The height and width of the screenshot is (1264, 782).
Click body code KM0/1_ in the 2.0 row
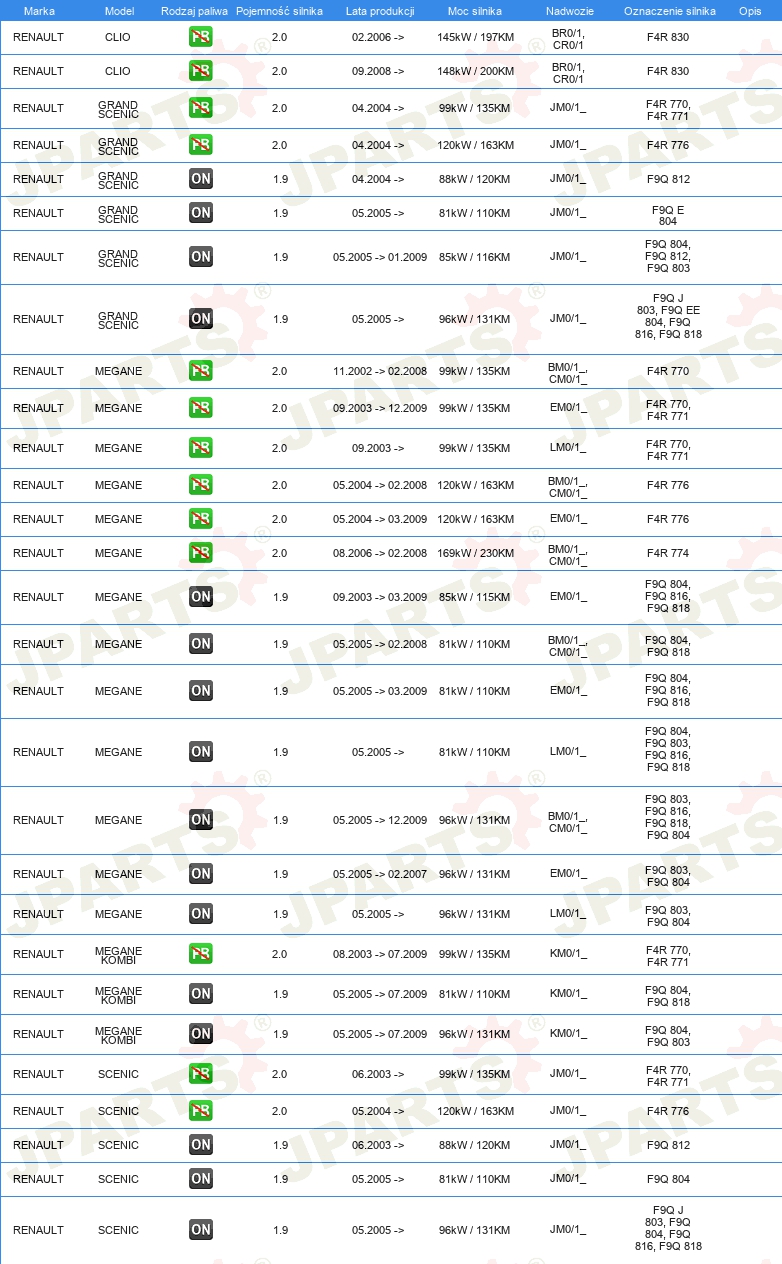click(568, 954)
